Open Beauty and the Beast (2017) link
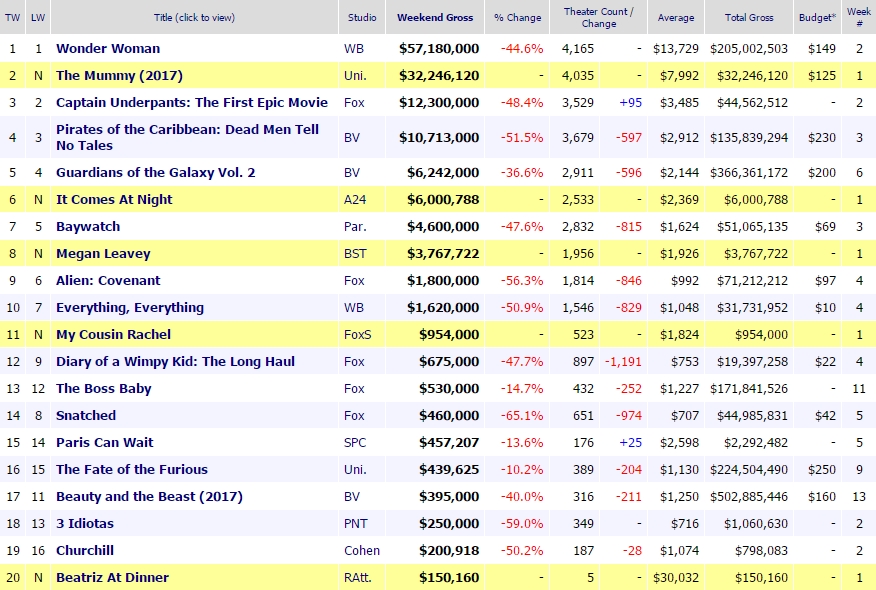Screen dimensions: 876x590 coord(149,497)
